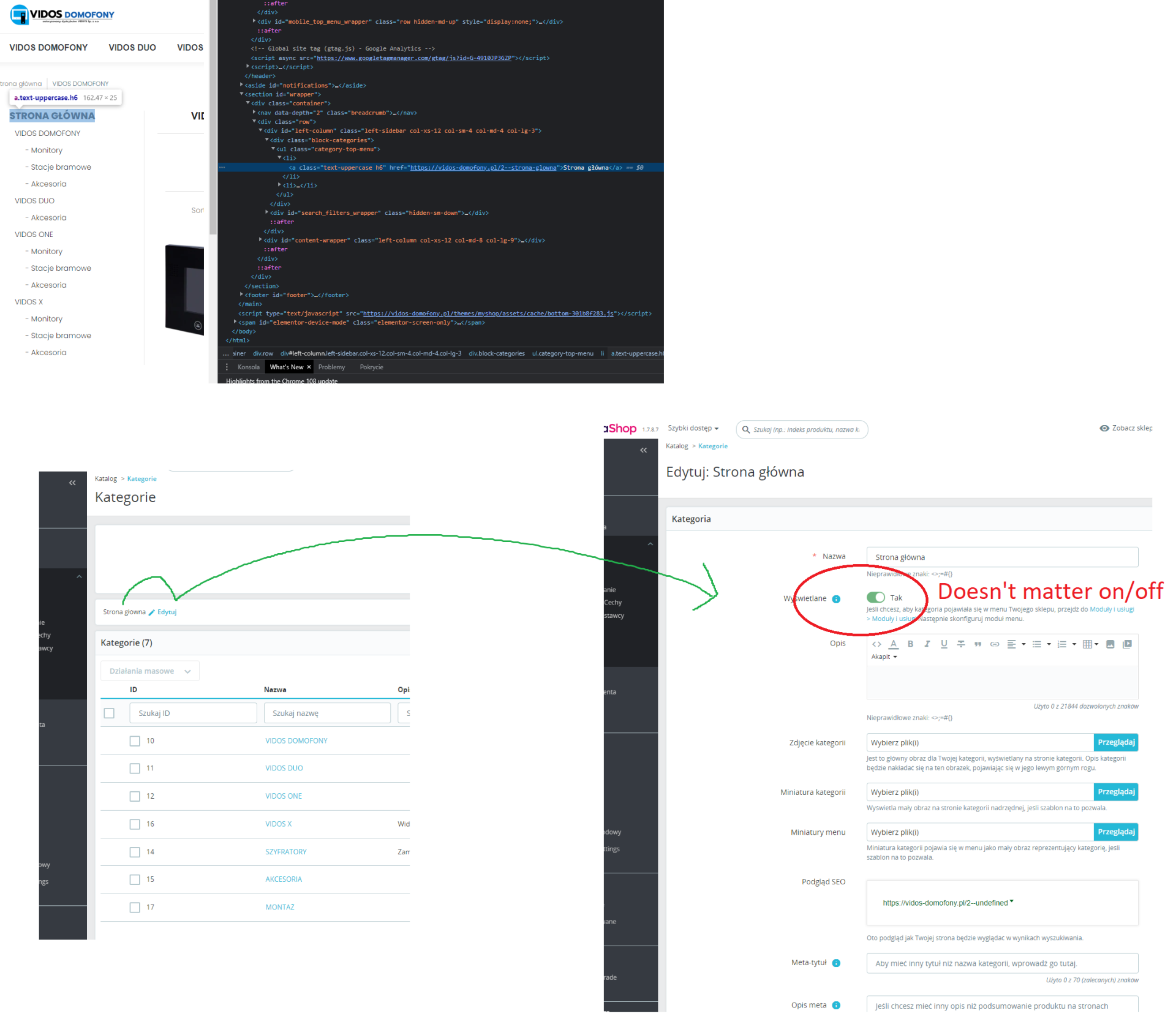The width and height of the screenshot is (1176, 1024).
Task: Click the strikethrough icon
Action: (x=961, y=644)
